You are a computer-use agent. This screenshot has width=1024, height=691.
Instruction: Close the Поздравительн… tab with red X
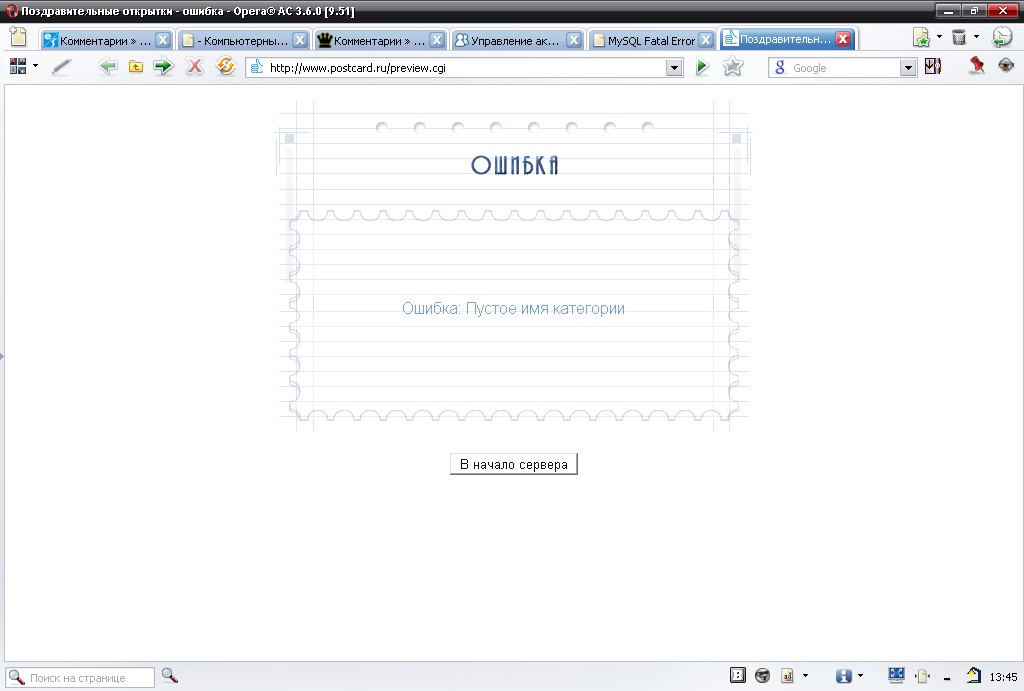tap(843, 39)
